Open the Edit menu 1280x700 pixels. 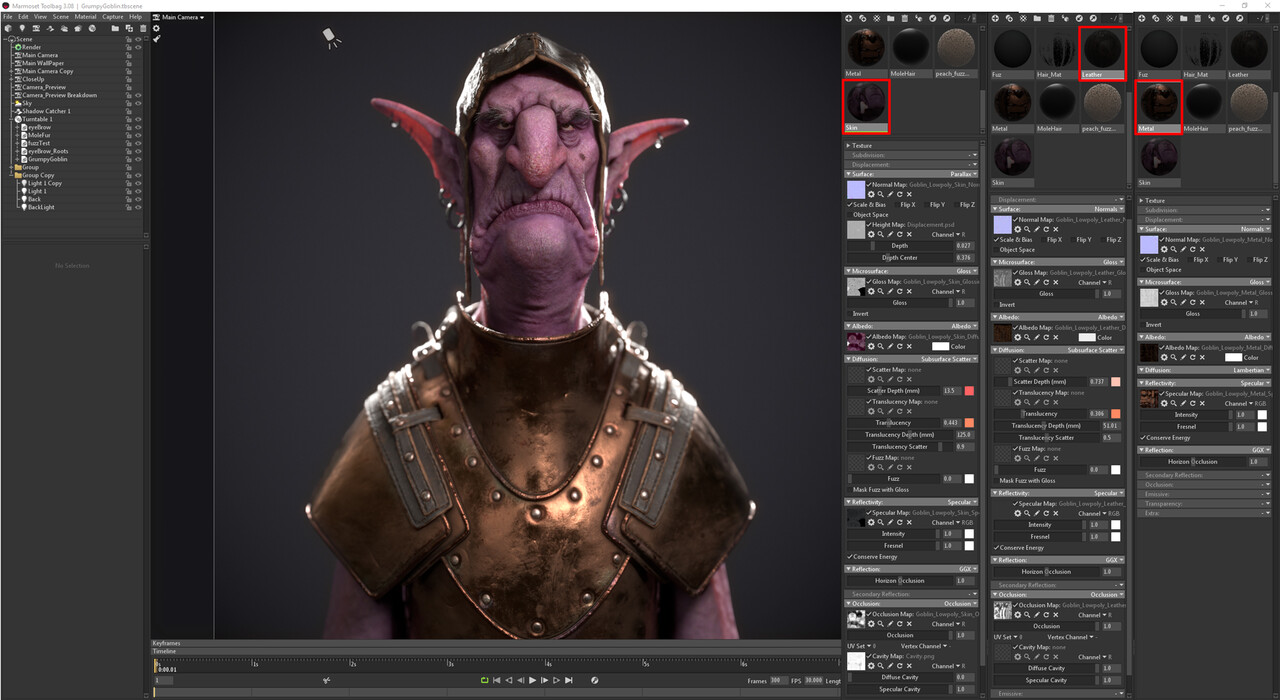22,17
